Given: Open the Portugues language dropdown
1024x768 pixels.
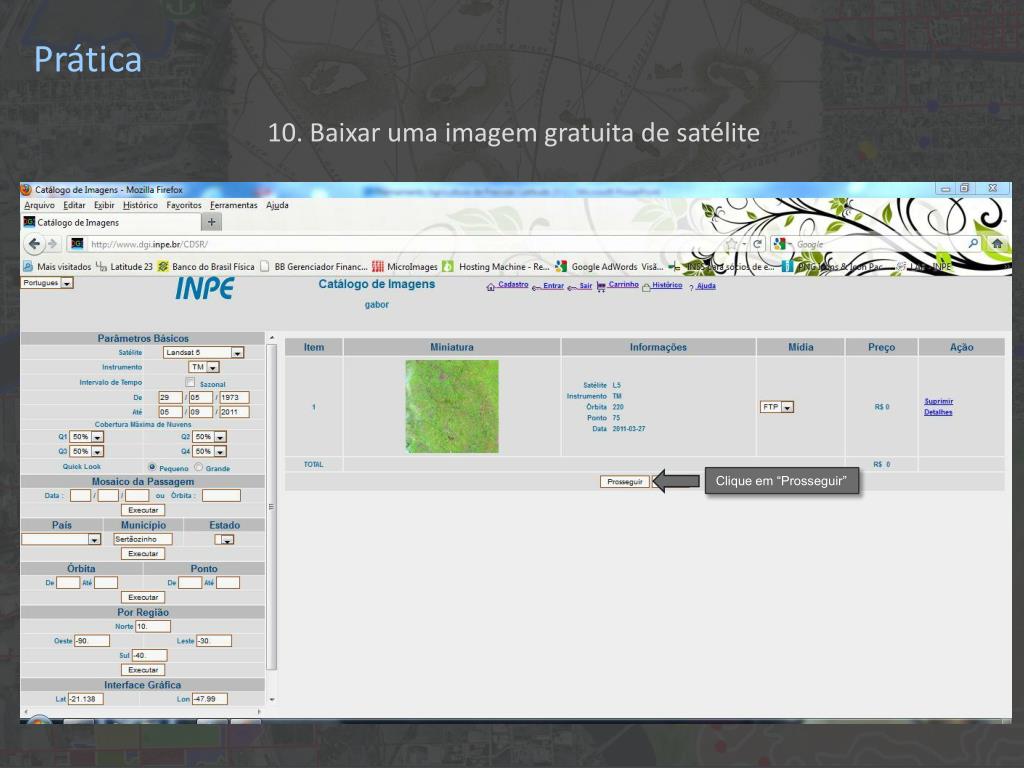Looking at the screenshot, I should click(x=47, y=283).
